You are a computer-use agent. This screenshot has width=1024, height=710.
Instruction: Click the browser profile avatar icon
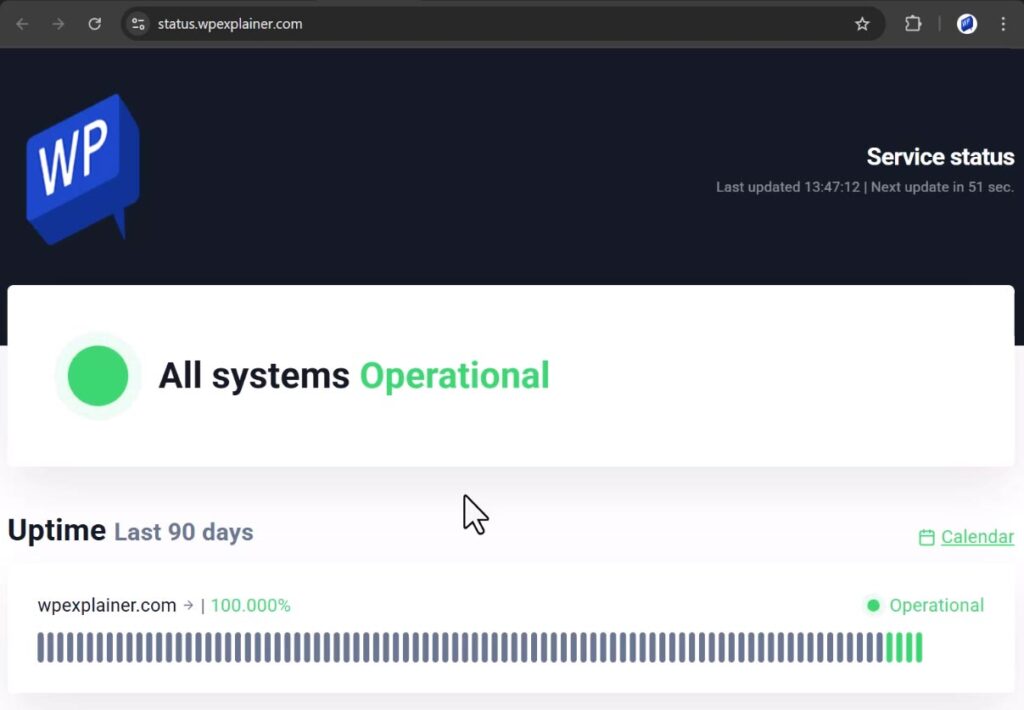pos(967,24)
